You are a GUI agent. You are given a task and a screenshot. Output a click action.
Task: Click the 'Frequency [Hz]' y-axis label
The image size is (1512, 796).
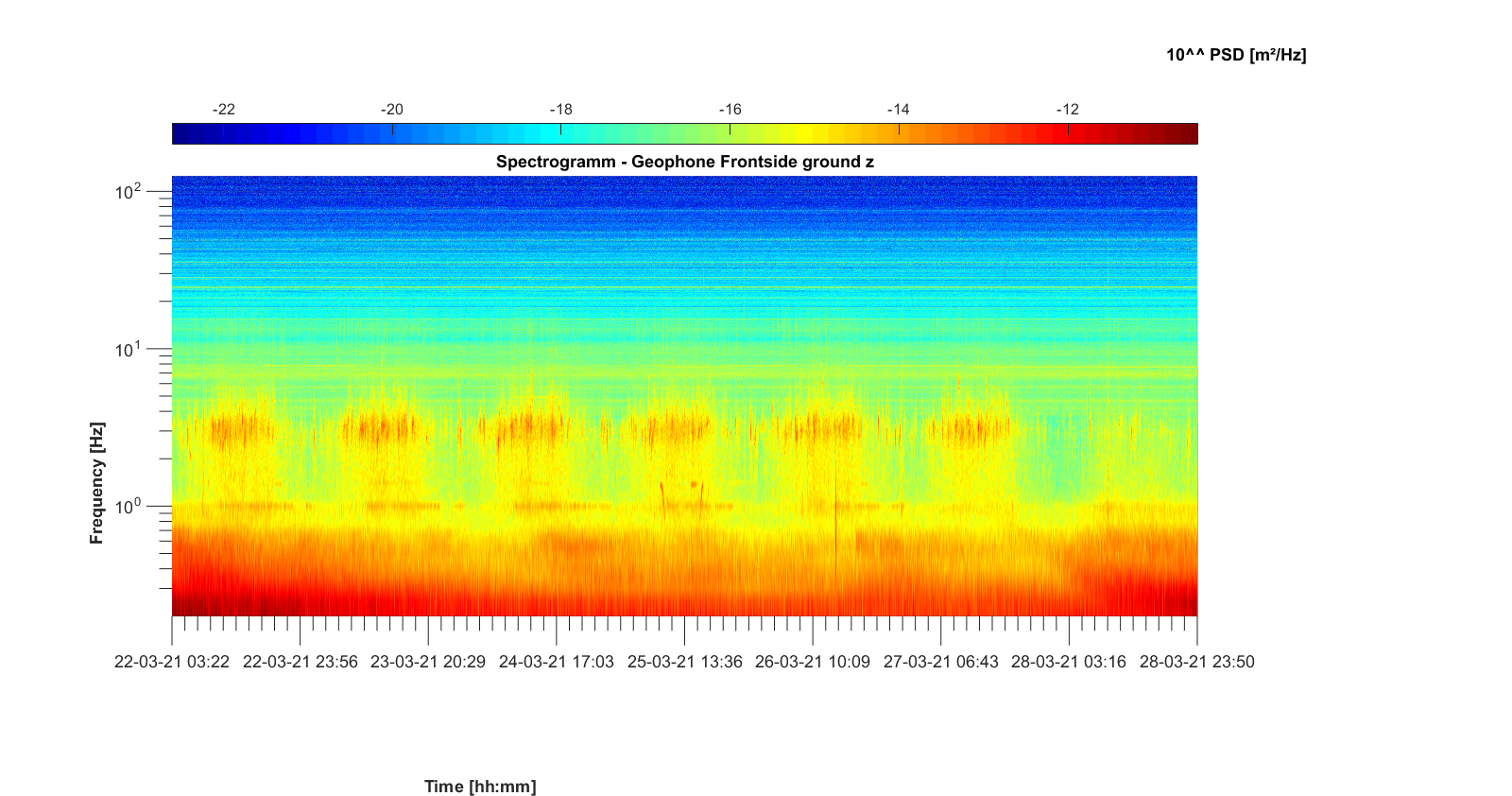[x=96, y=483]
